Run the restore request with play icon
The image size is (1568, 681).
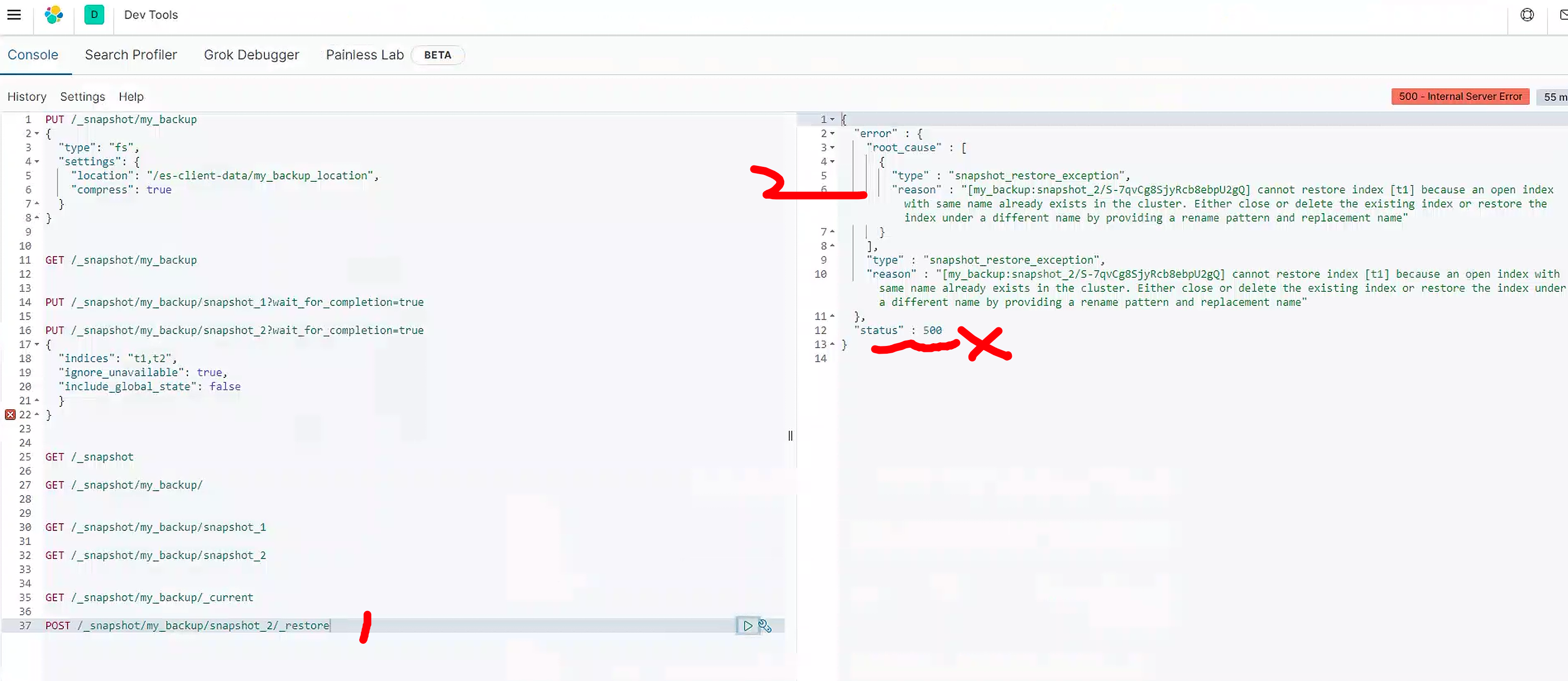pos(748,626)
